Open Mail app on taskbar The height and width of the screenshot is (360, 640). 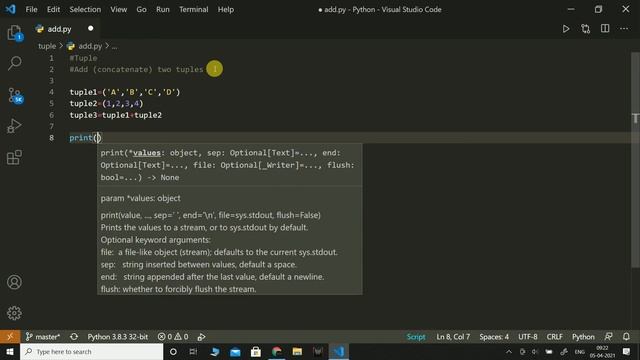click(235, 351)
